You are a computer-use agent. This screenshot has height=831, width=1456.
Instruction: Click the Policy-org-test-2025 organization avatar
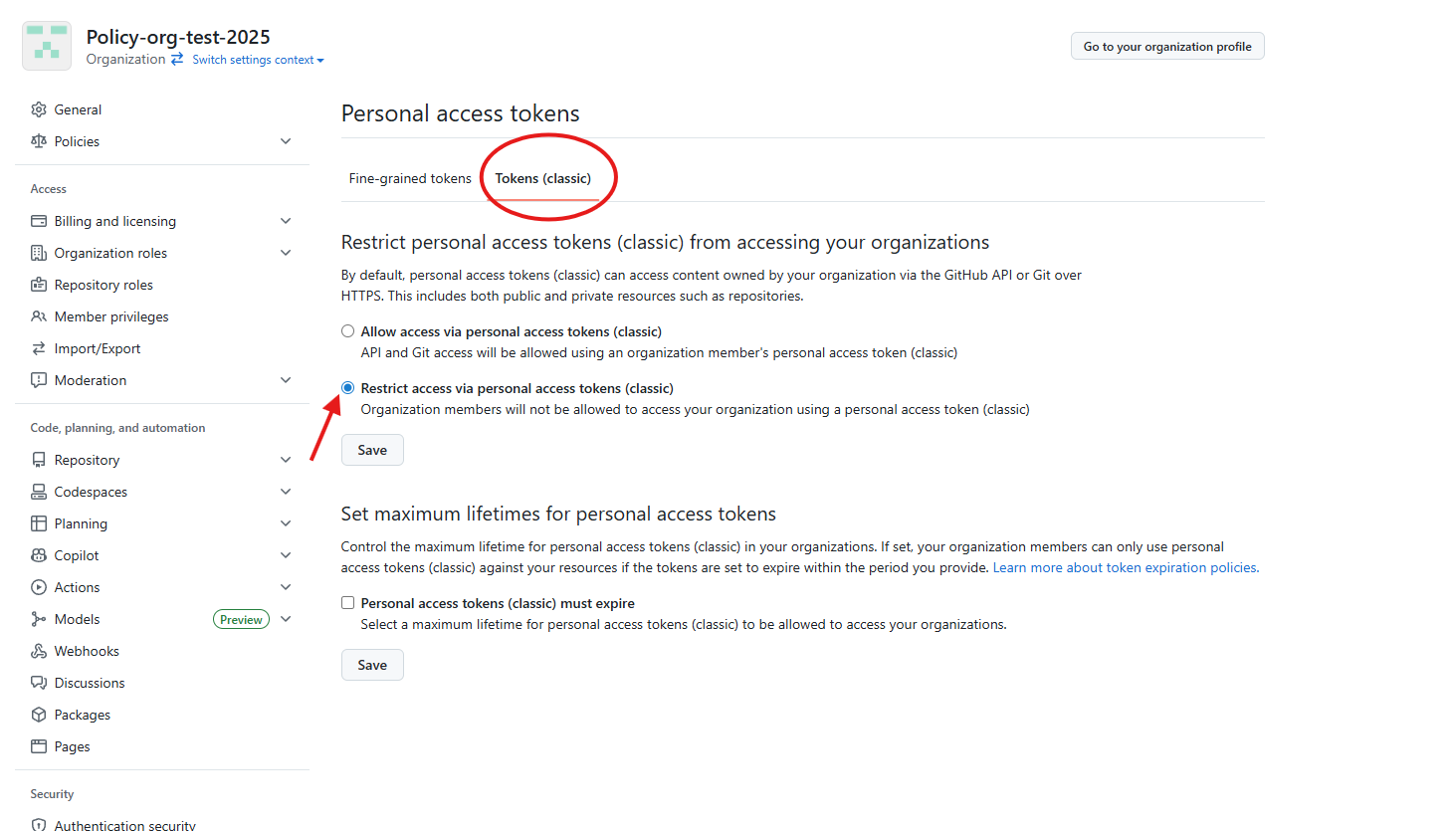(47, 46)
